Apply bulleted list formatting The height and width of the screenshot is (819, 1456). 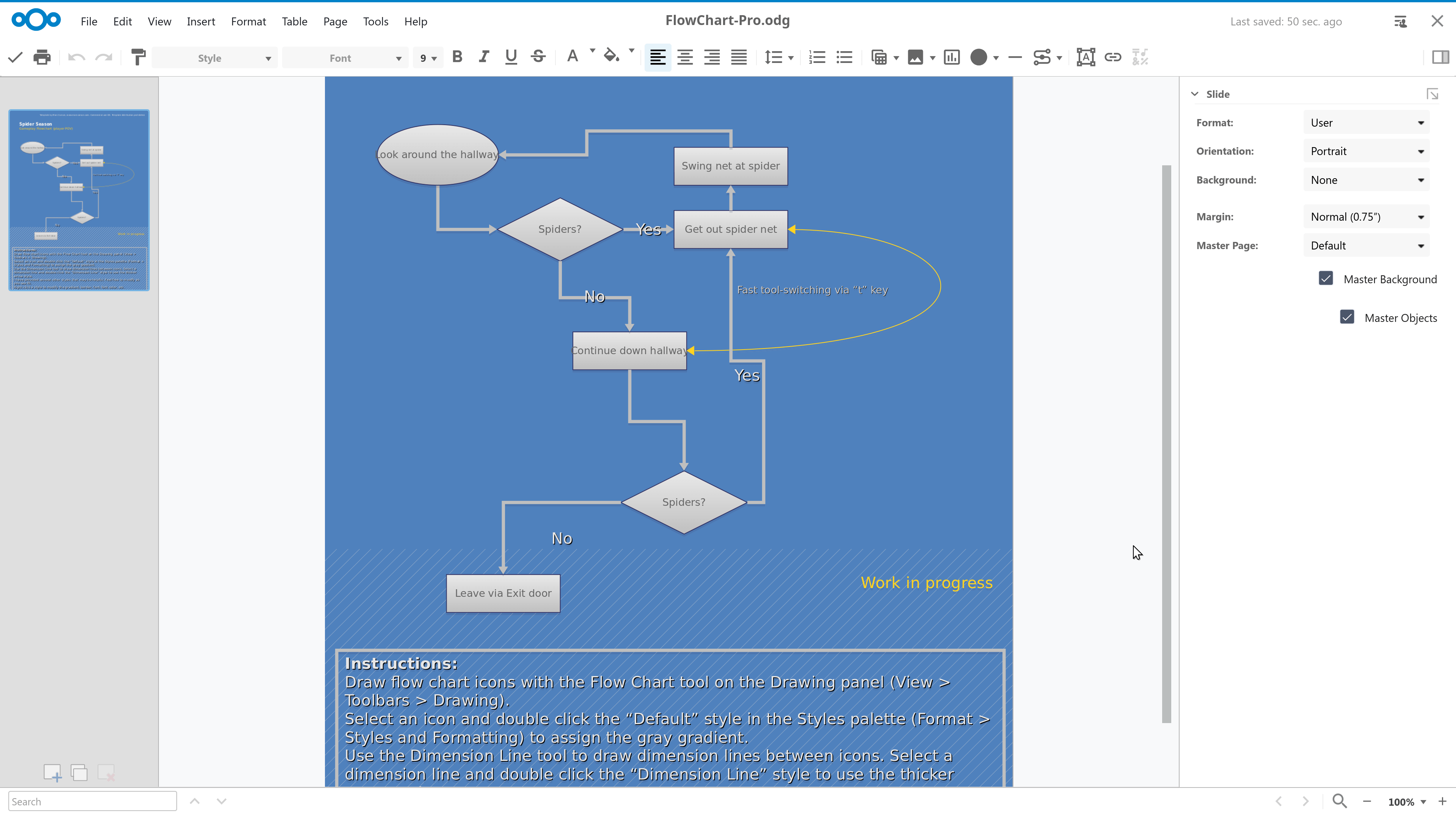pos(844,57)
